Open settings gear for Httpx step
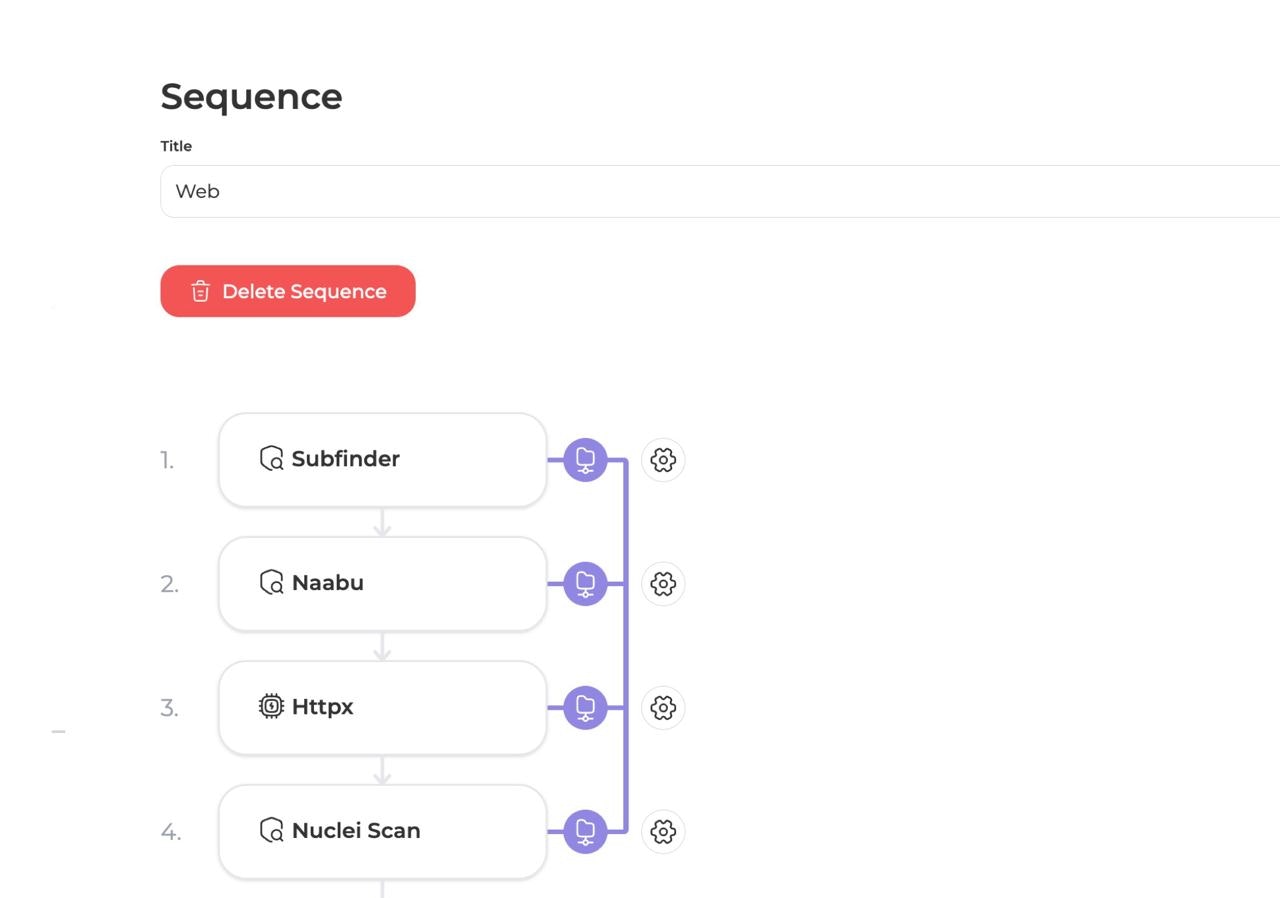Image resolution: width=1280 pixels, height=898 pixels. [x=663, y=708]
